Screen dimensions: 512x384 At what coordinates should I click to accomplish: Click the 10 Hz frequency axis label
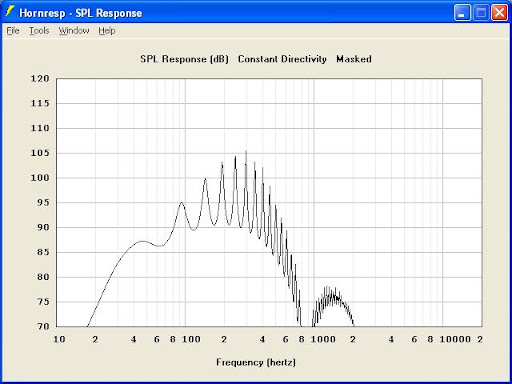coord(59,339)
